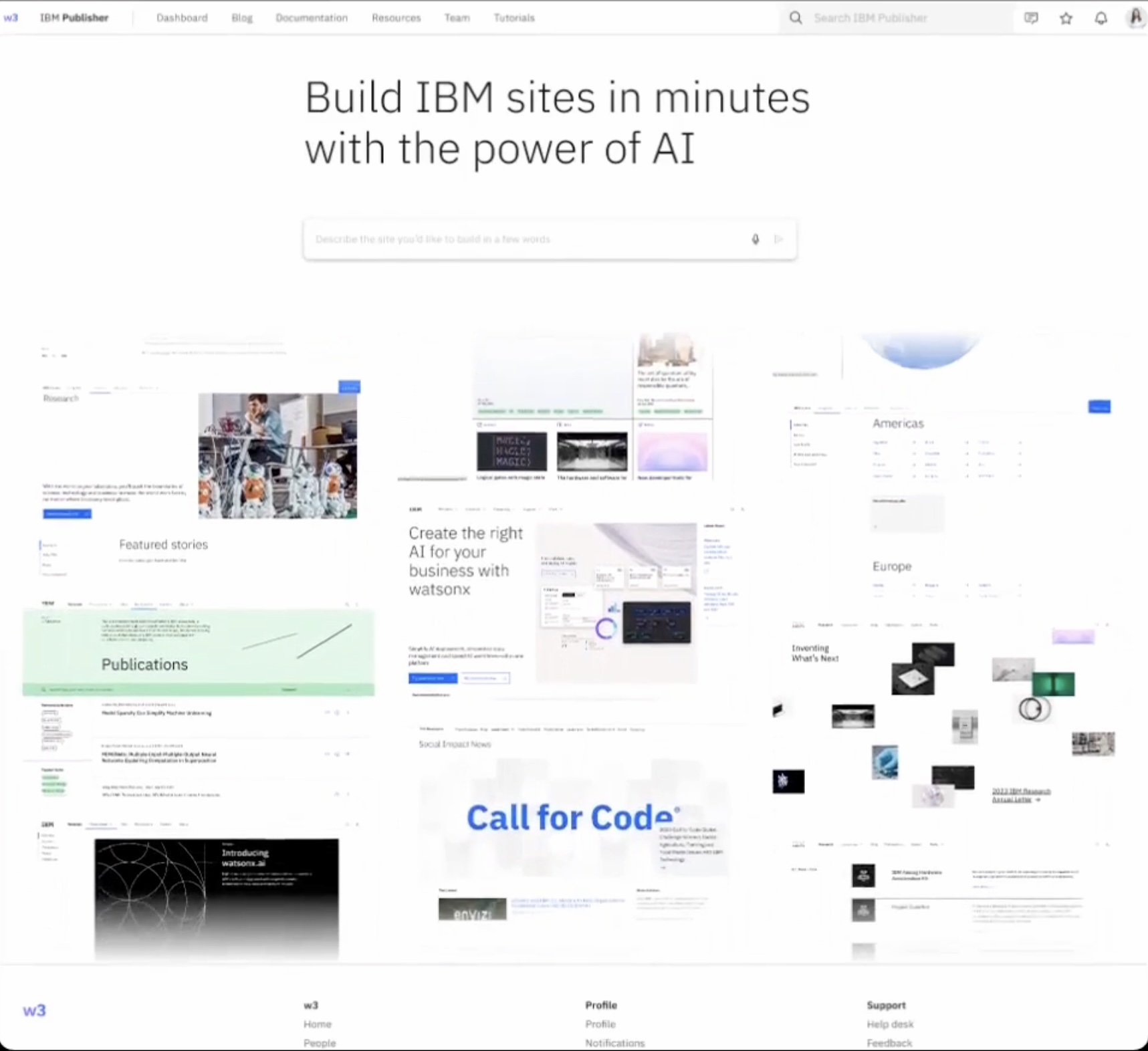Go to the Blog nav item
1148x1051 pixels.
pos(242,18)
